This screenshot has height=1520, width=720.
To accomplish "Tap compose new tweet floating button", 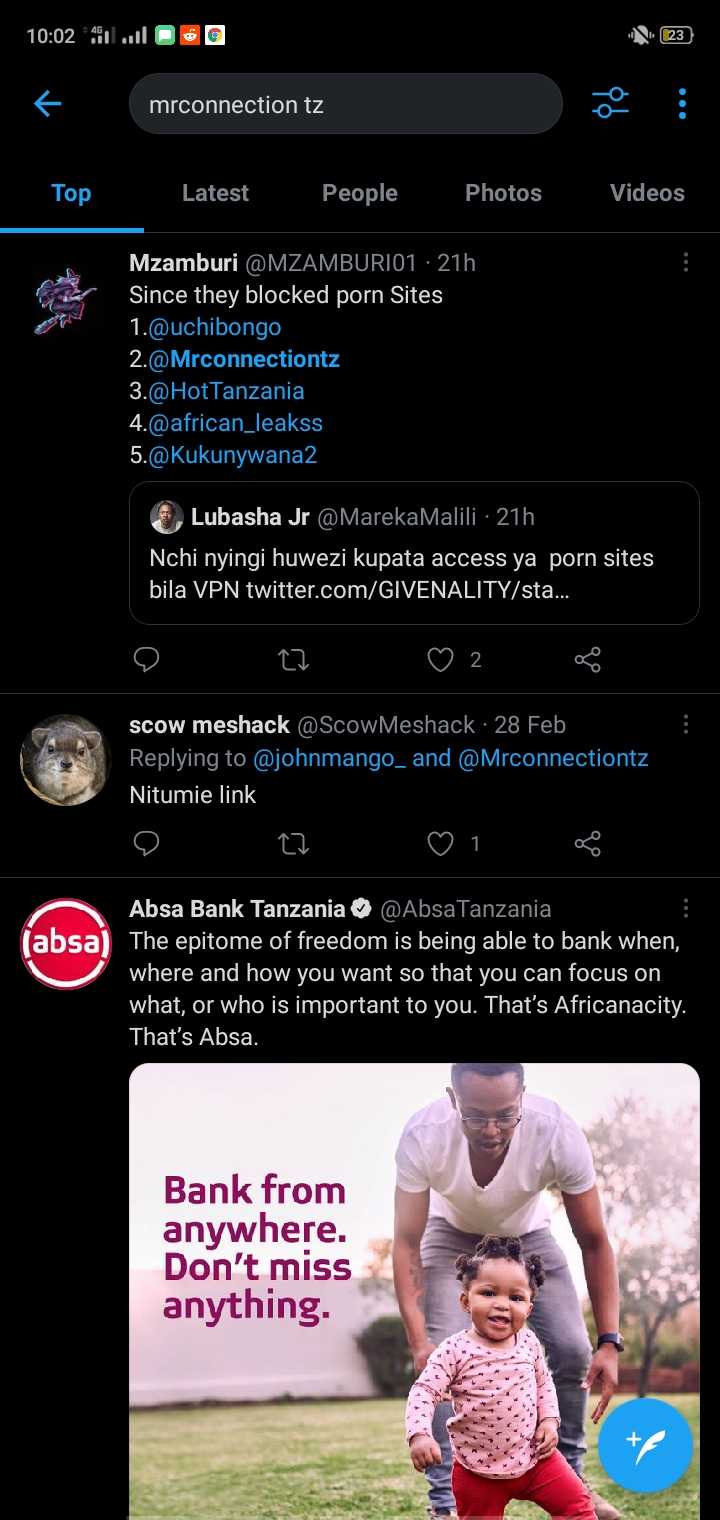I will (645, 1445).
